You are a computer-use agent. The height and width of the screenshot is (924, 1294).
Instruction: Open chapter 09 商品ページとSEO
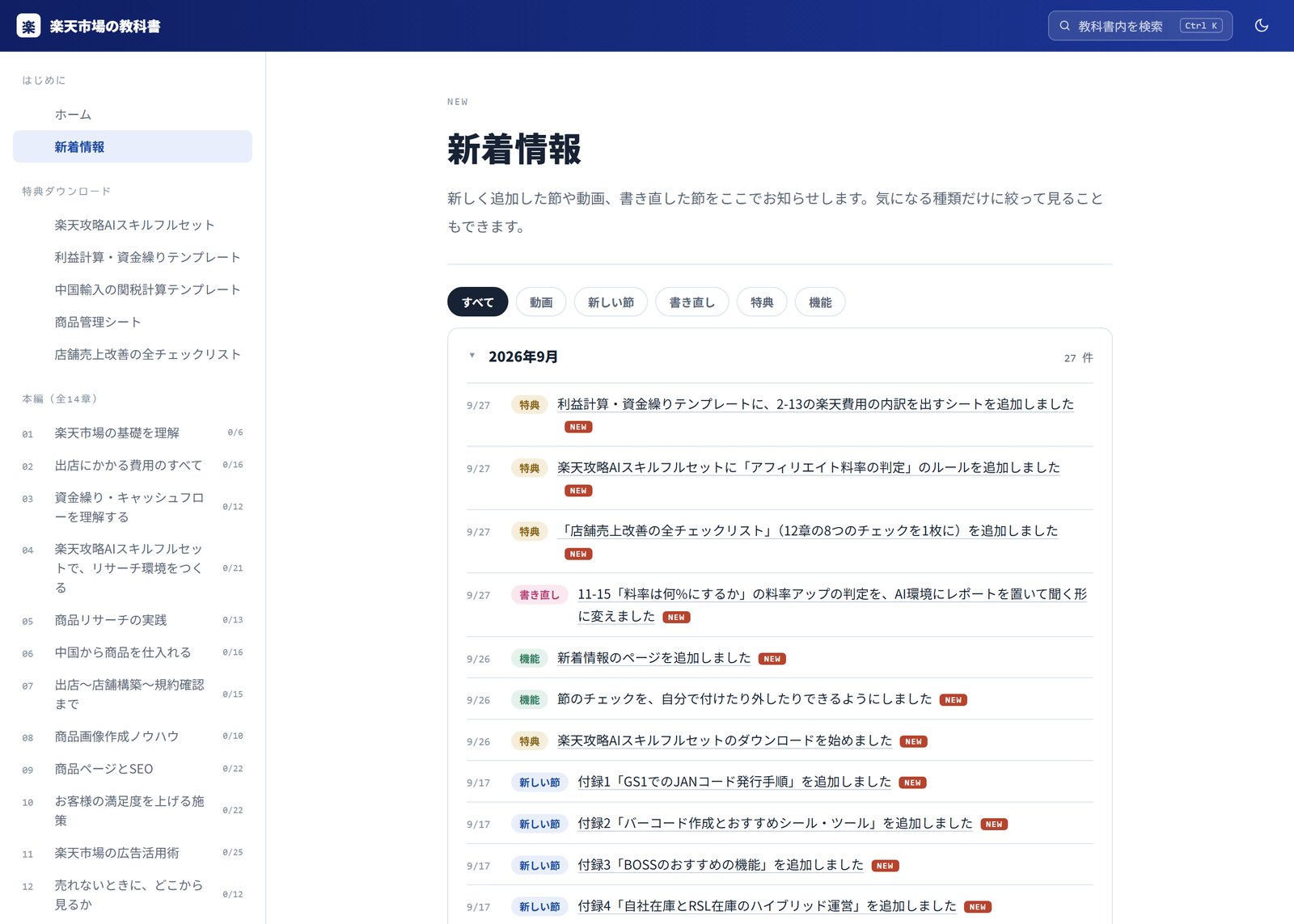point(133,769)
